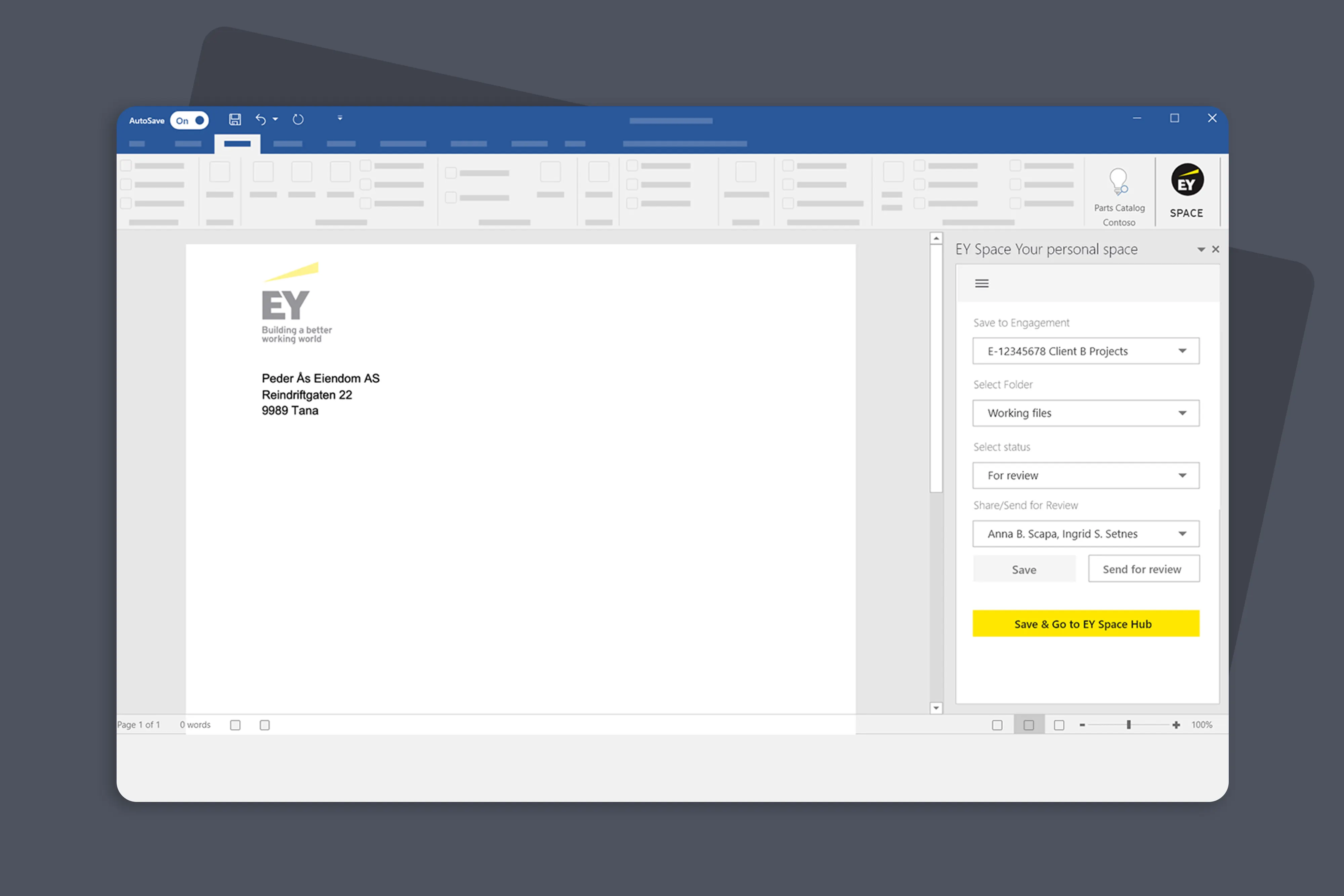This screenshot has height=896, width=1344.
Task: Click the zoom slider handle in status bar
Action: (x=1129, y=725)
